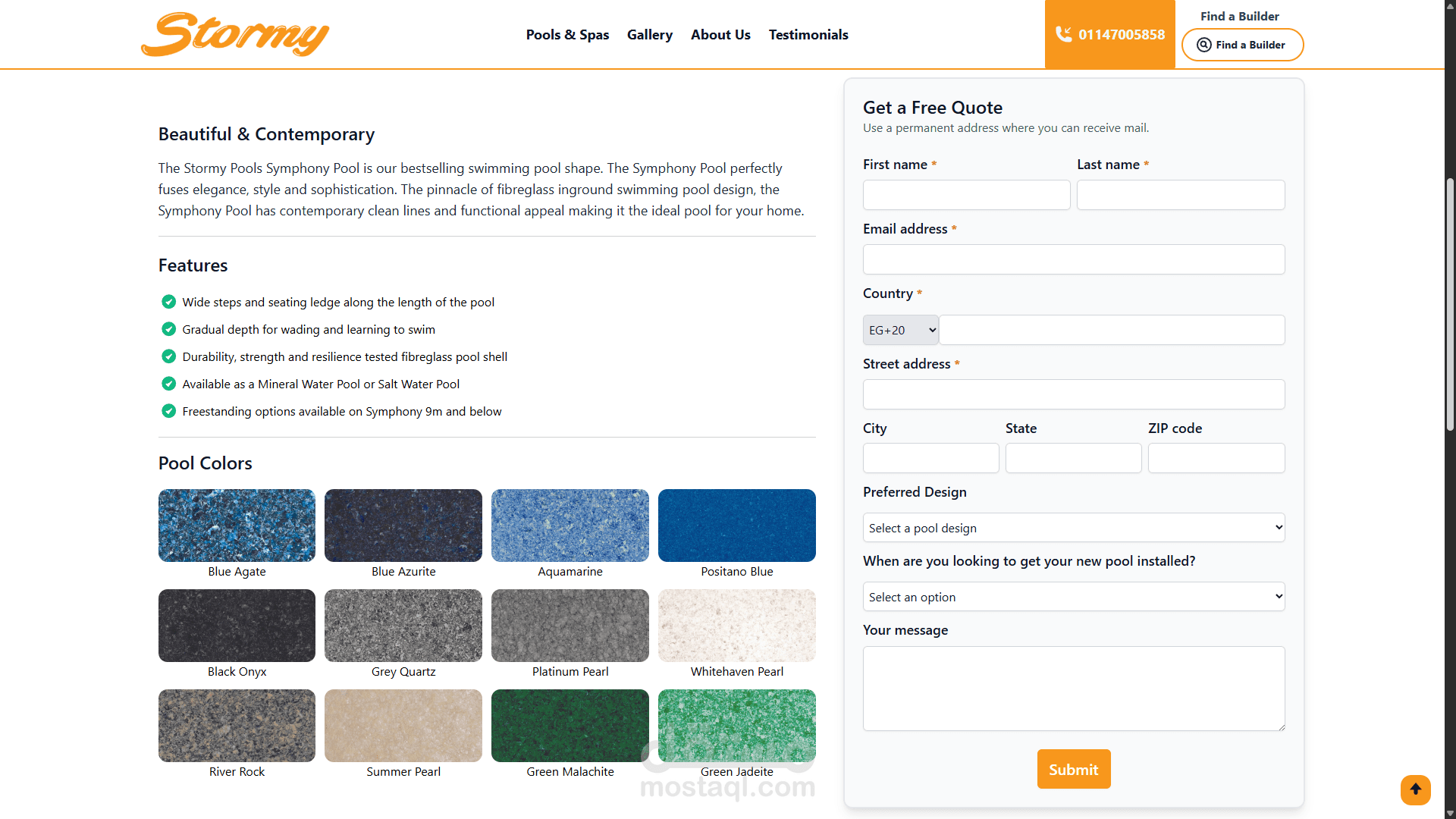
Task: Click check icon beside Freestanding options feature
Action: tap(169, 411)
